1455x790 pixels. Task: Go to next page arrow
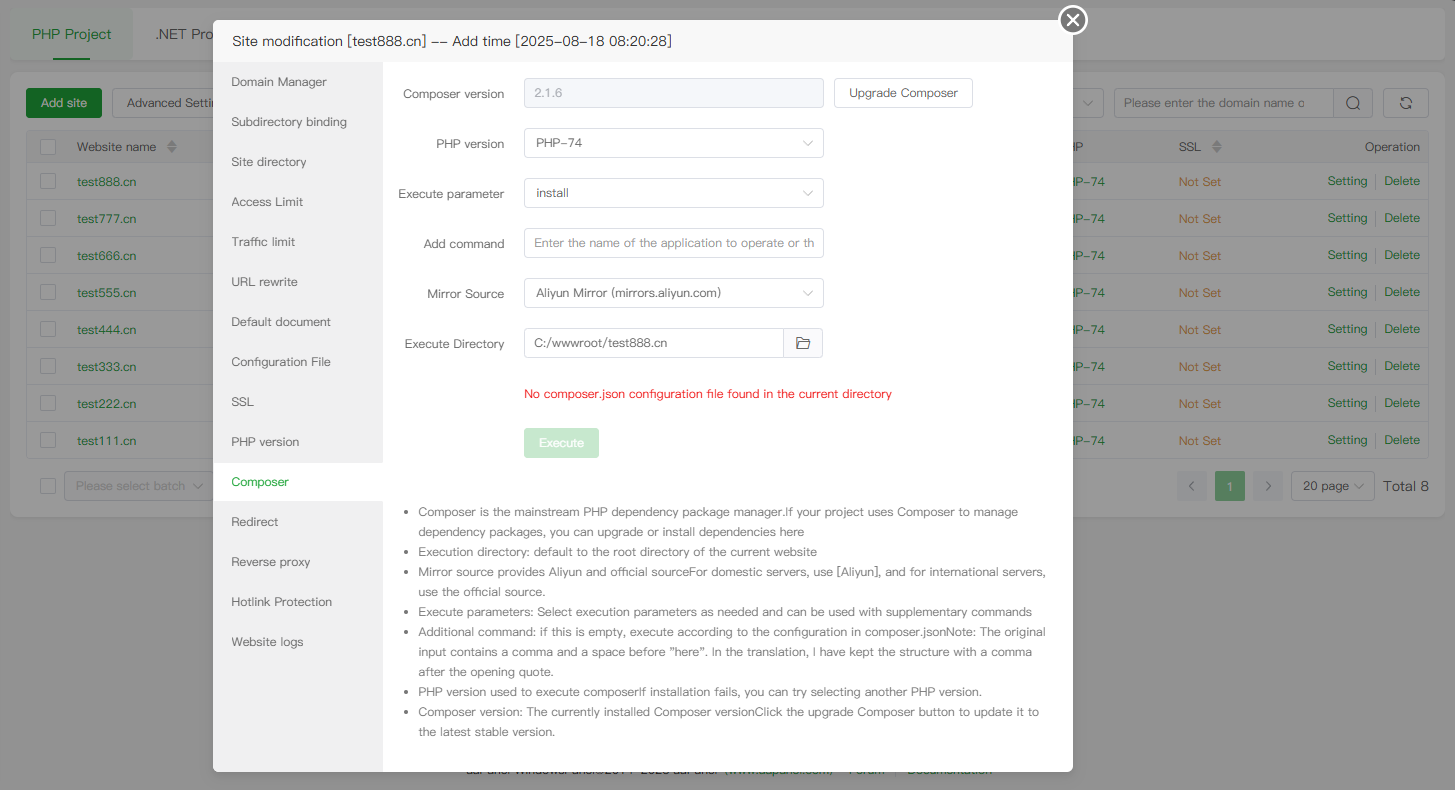tap(1268, 486)
